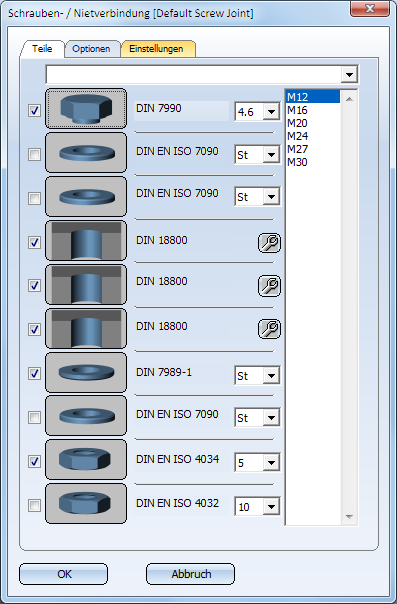Switch to the Teile tab
397x604 pixels.
click(42, 49)
